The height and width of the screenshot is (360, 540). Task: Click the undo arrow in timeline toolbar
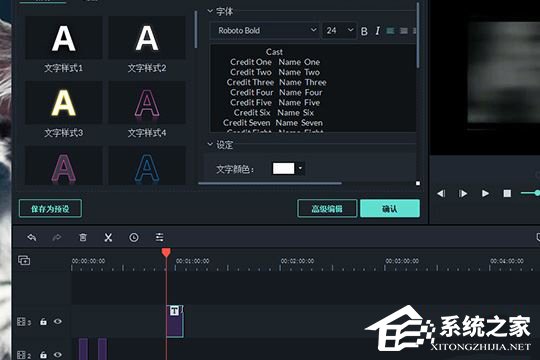click(32, 237)
